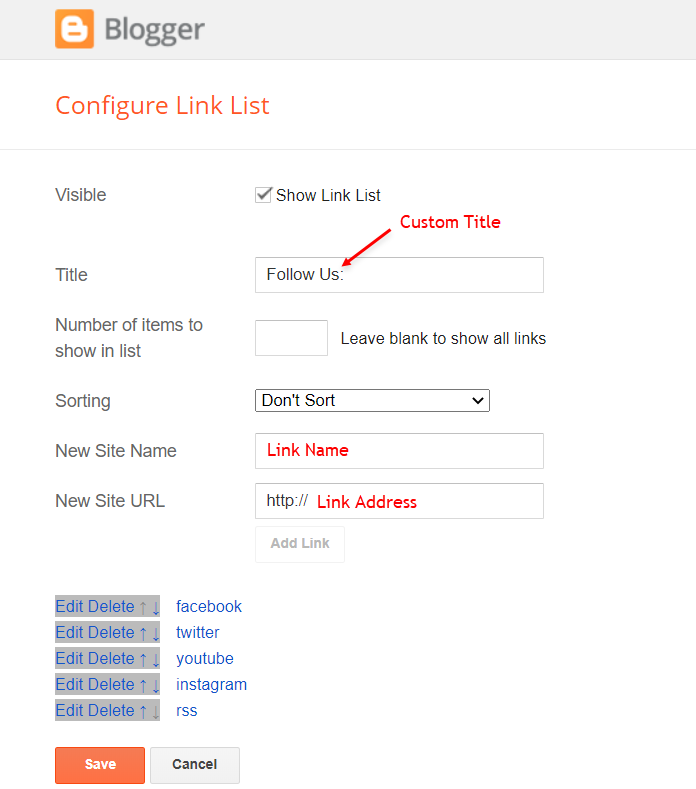Open the youtube link
The width and height of the screenshot is (696, 789).
pos(205,659)
